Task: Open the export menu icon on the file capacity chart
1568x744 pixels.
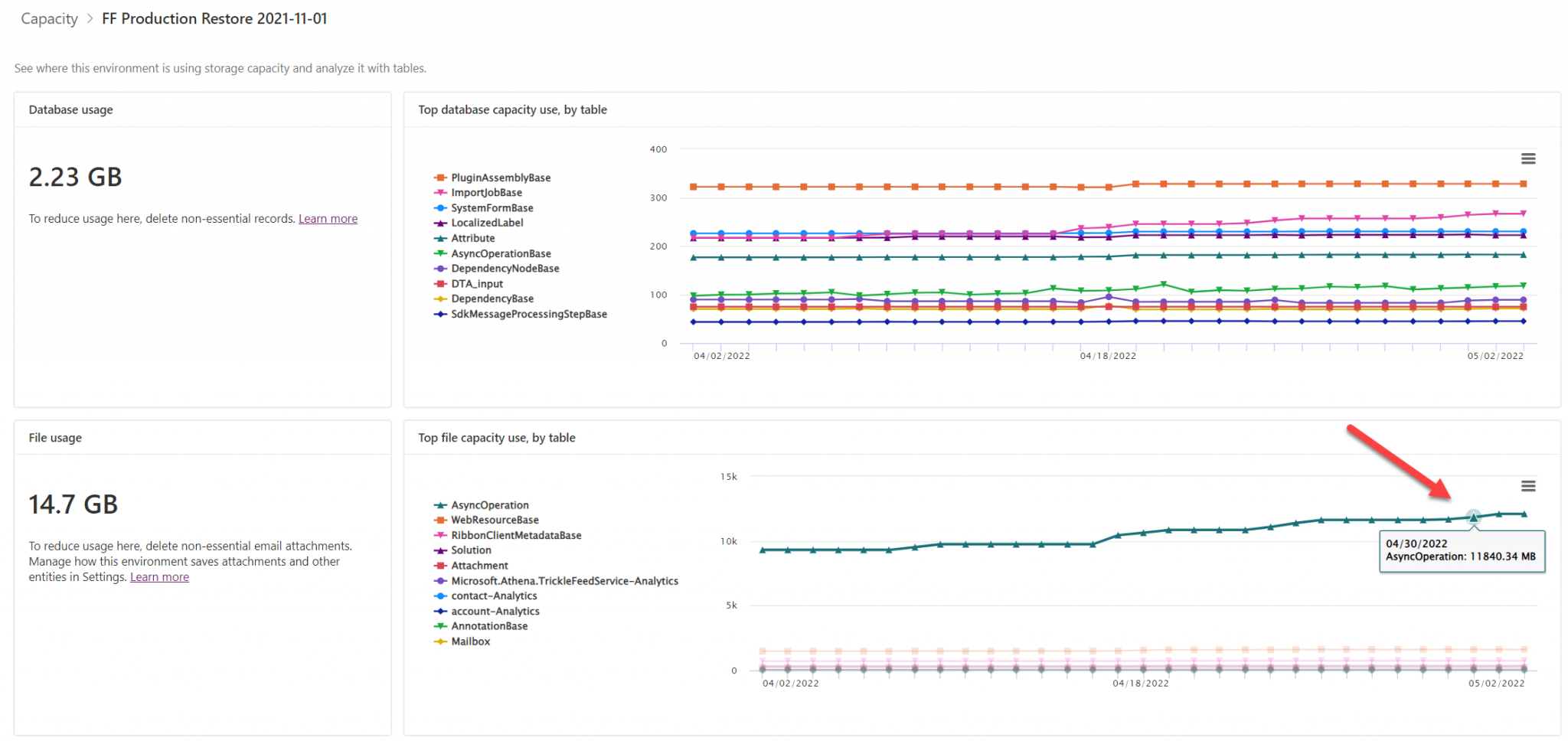Action: [x=1528, y=486]
